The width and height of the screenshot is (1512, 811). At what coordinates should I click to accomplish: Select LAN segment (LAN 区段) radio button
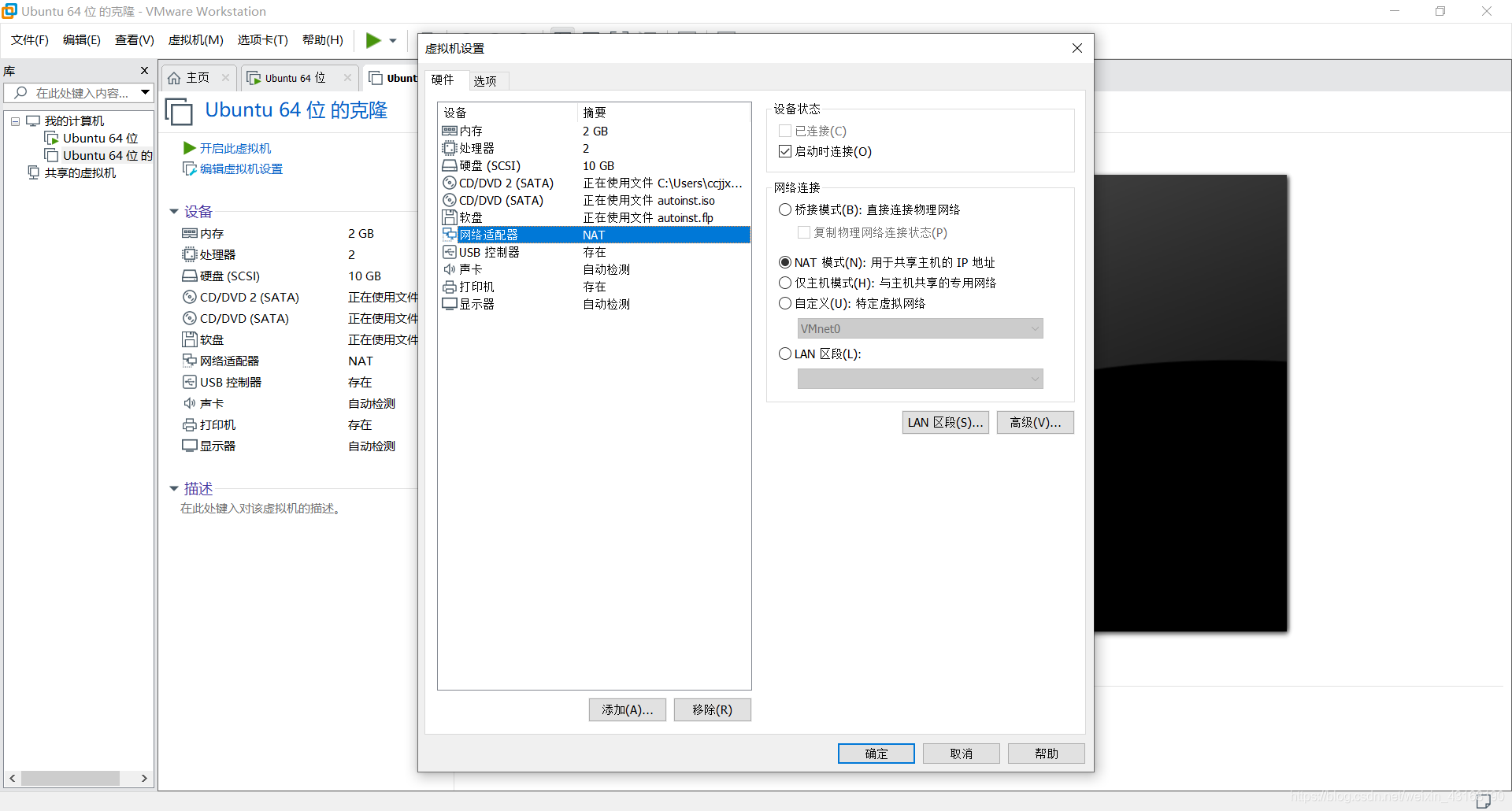(x=785, y=354)
